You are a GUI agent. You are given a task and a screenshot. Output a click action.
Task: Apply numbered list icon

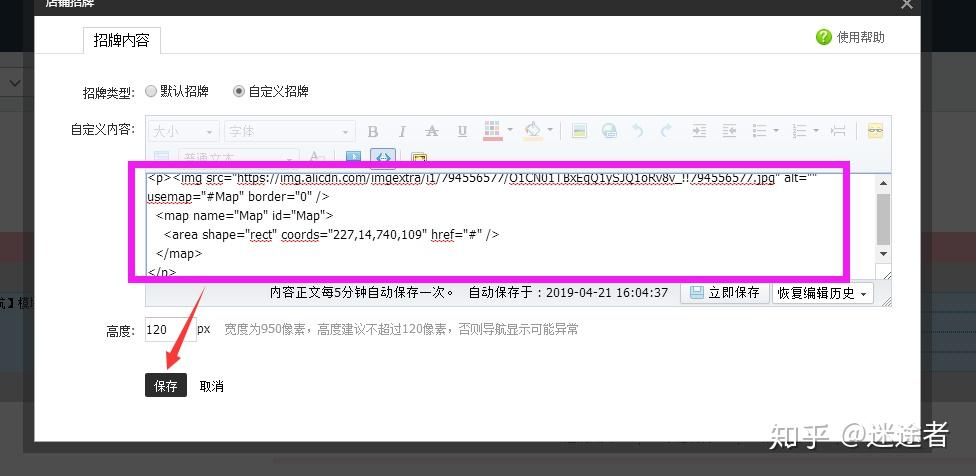[799, 131]
